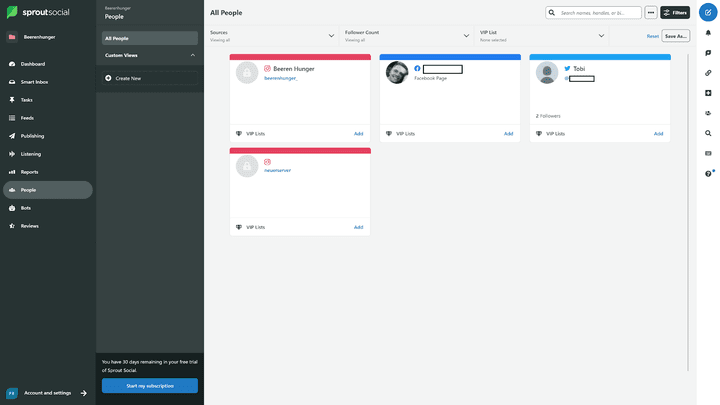Click the Sprout Social logo
This screenshot has width=720, height=405.
pyautogui.click(x=38, y=12)
